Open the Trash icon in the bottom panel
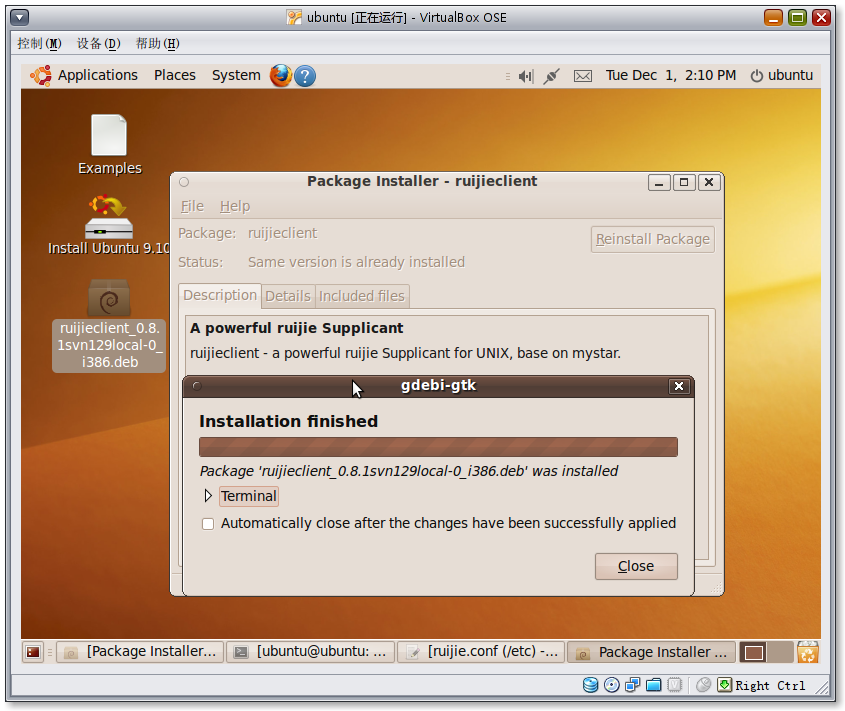845x711 pixels. (807, 652)
